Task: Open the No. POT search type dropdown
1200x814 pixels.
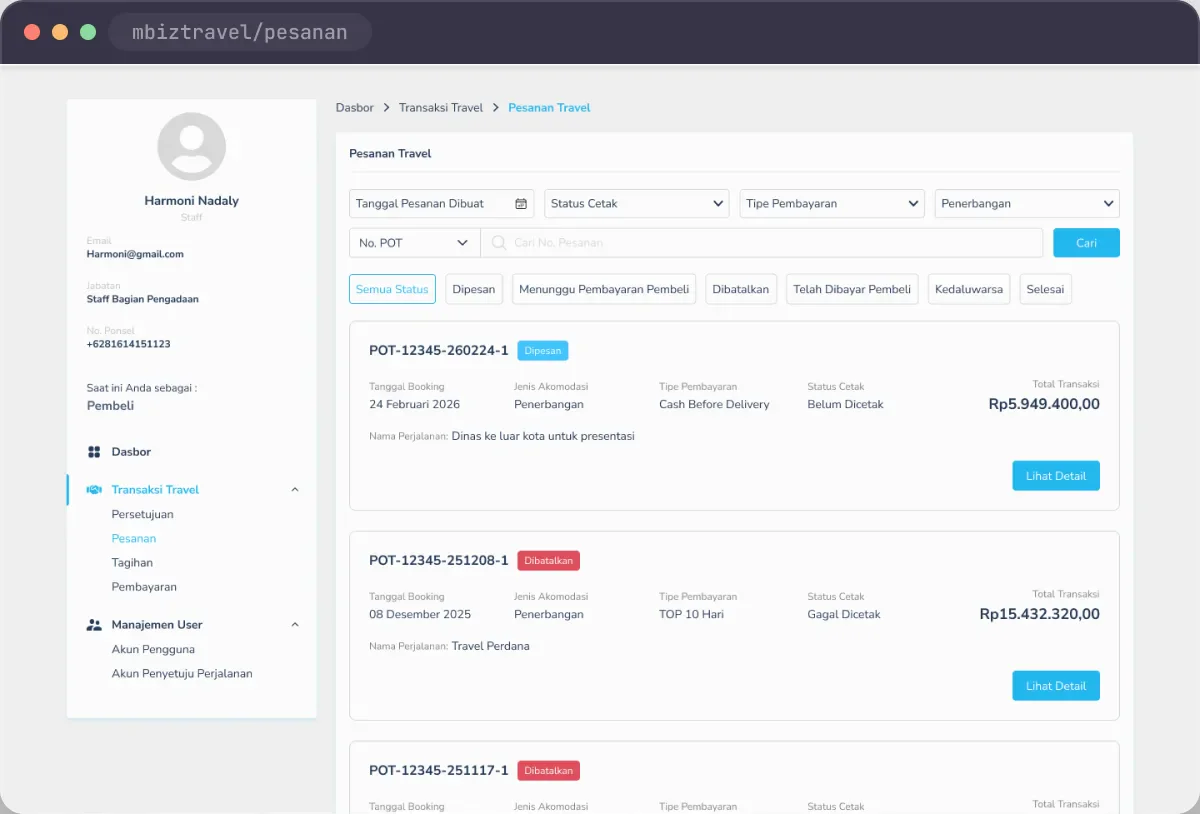Action: 414,243
